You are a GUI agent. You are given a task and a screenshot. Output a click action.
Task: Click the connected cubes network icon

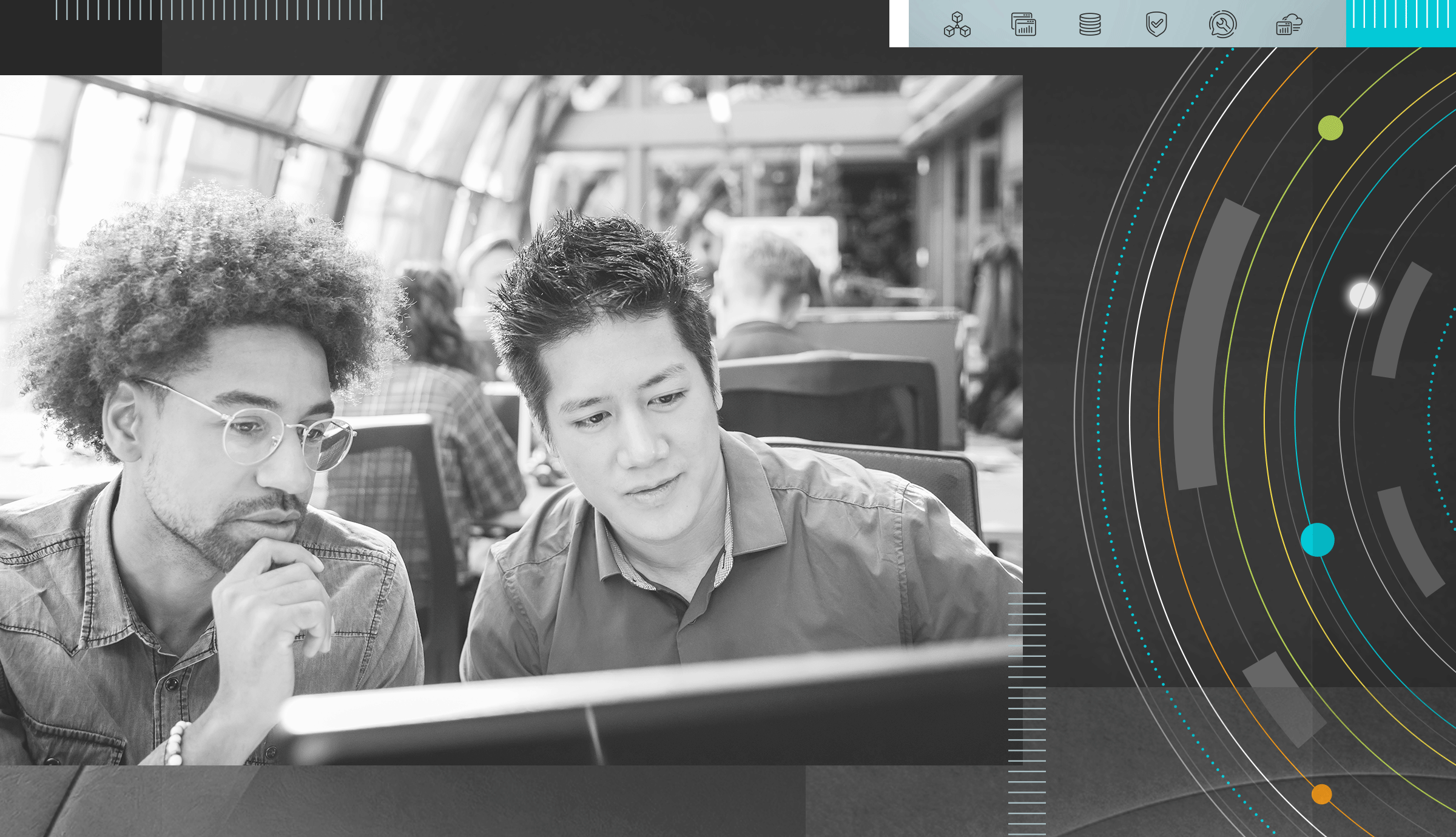(x=957, y=25)
